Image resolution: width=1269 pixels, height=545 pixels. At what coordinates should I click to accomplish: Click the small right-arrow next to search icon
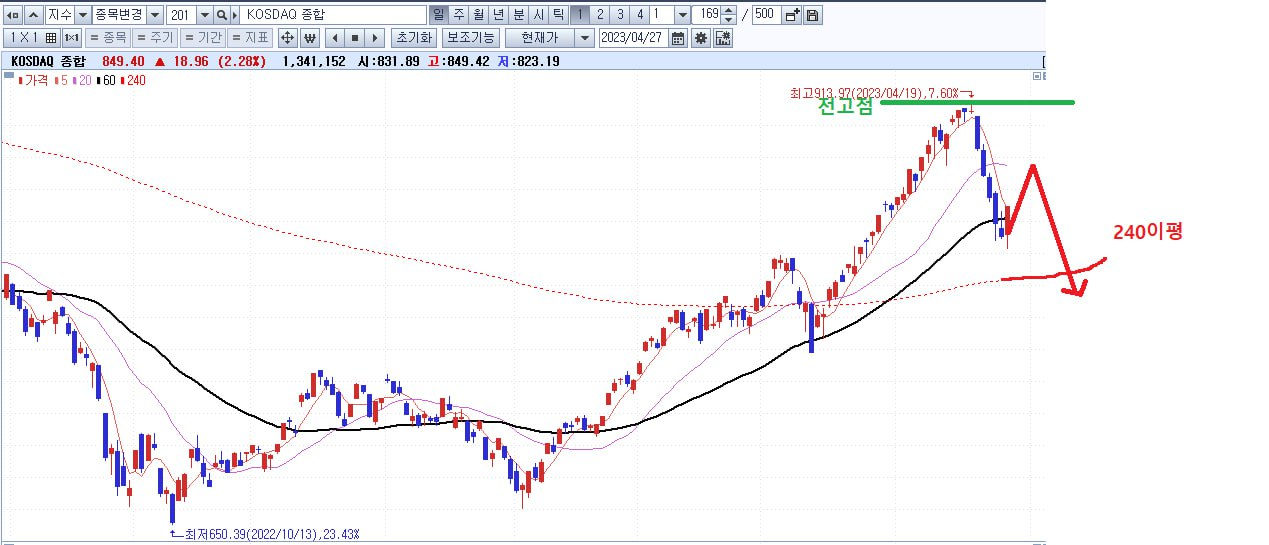click(x=235, y=15)
